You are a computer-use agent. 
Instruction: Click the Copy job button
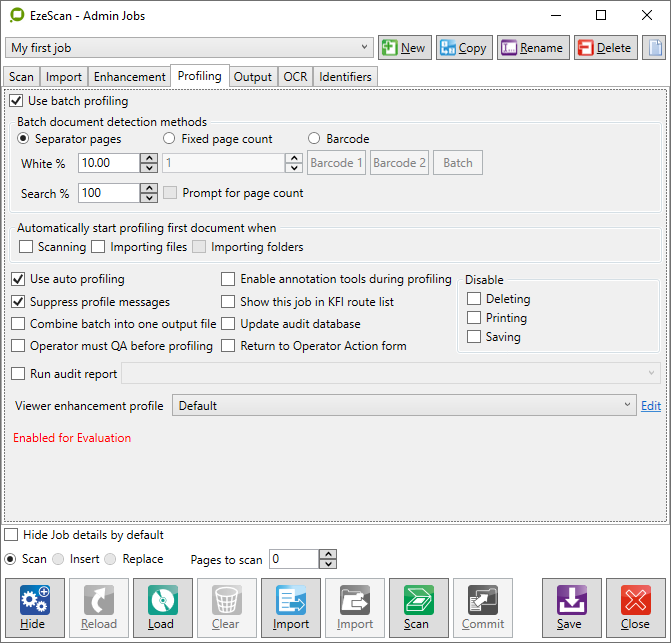pos(462,48)
